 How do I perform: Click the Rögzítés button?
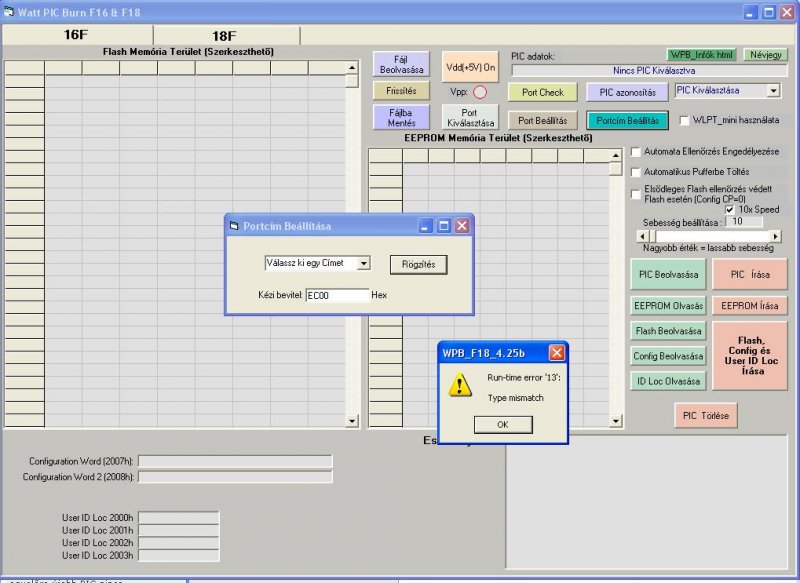pos(418,265)
